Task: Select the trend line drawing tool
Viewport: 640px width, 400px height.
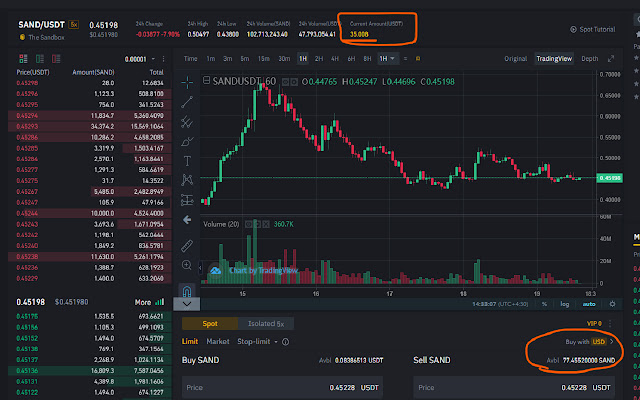Action: 187,102
